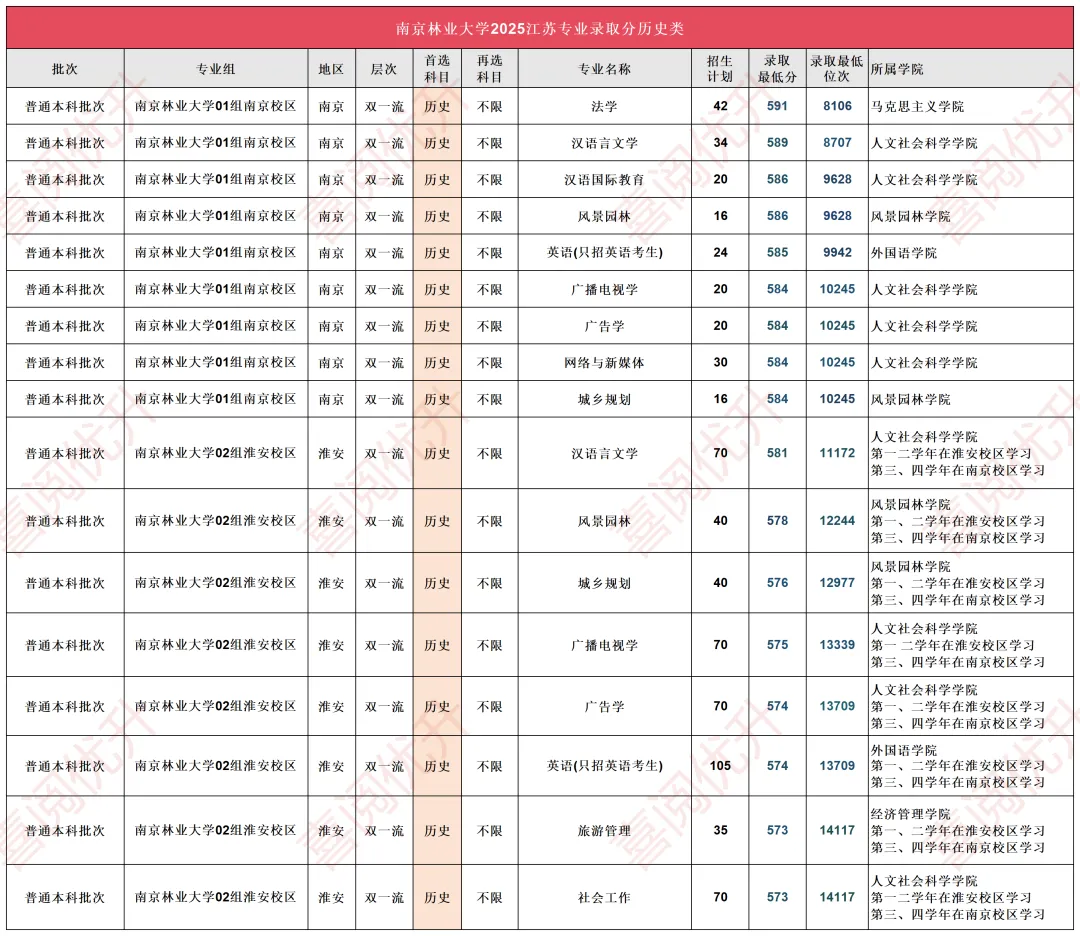Click the 专业组 column header
Screen dimensions: 1080x936
(216, 69)
